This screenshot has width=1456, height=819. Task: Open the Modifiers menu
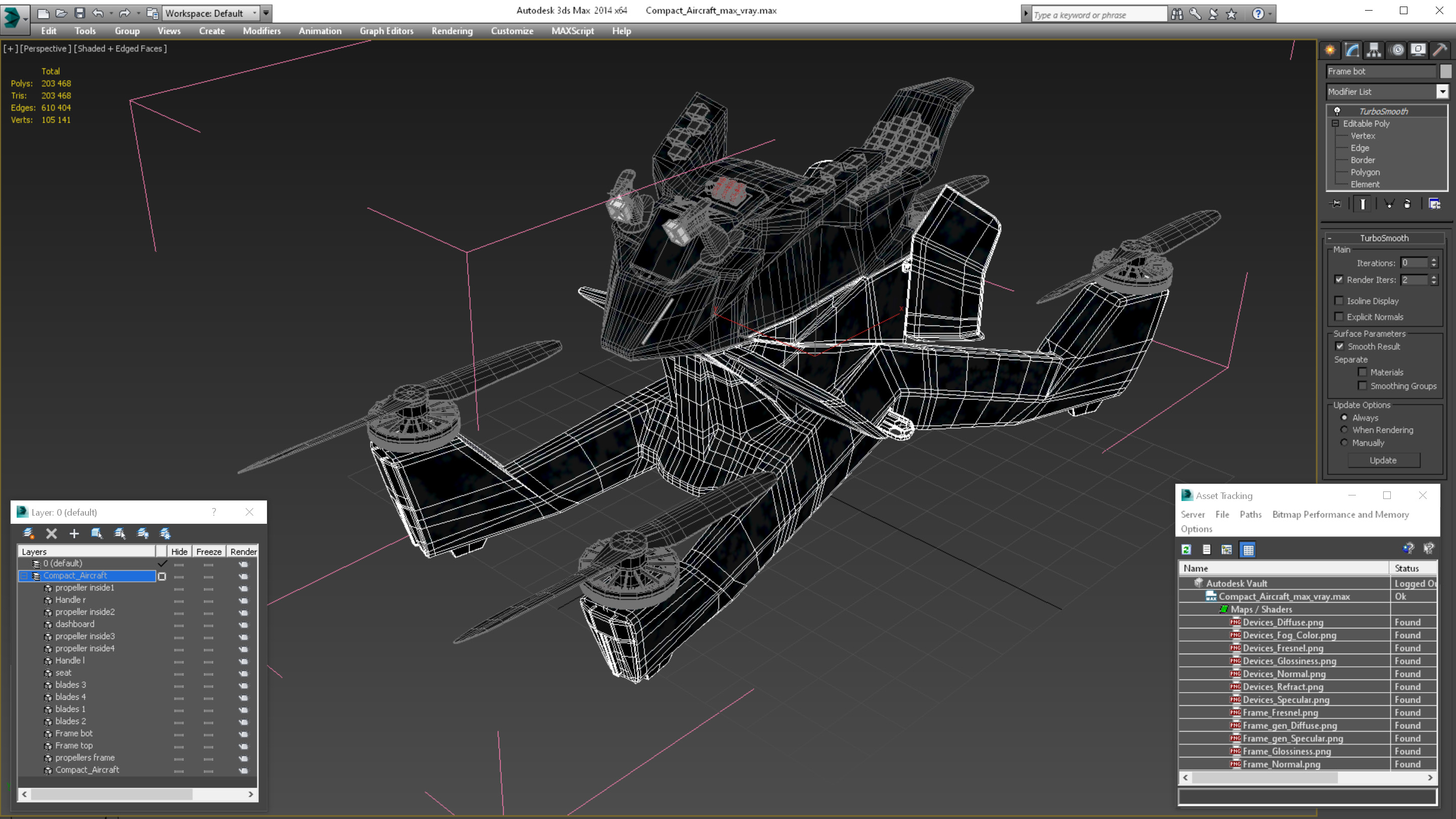tap(262, 31)
